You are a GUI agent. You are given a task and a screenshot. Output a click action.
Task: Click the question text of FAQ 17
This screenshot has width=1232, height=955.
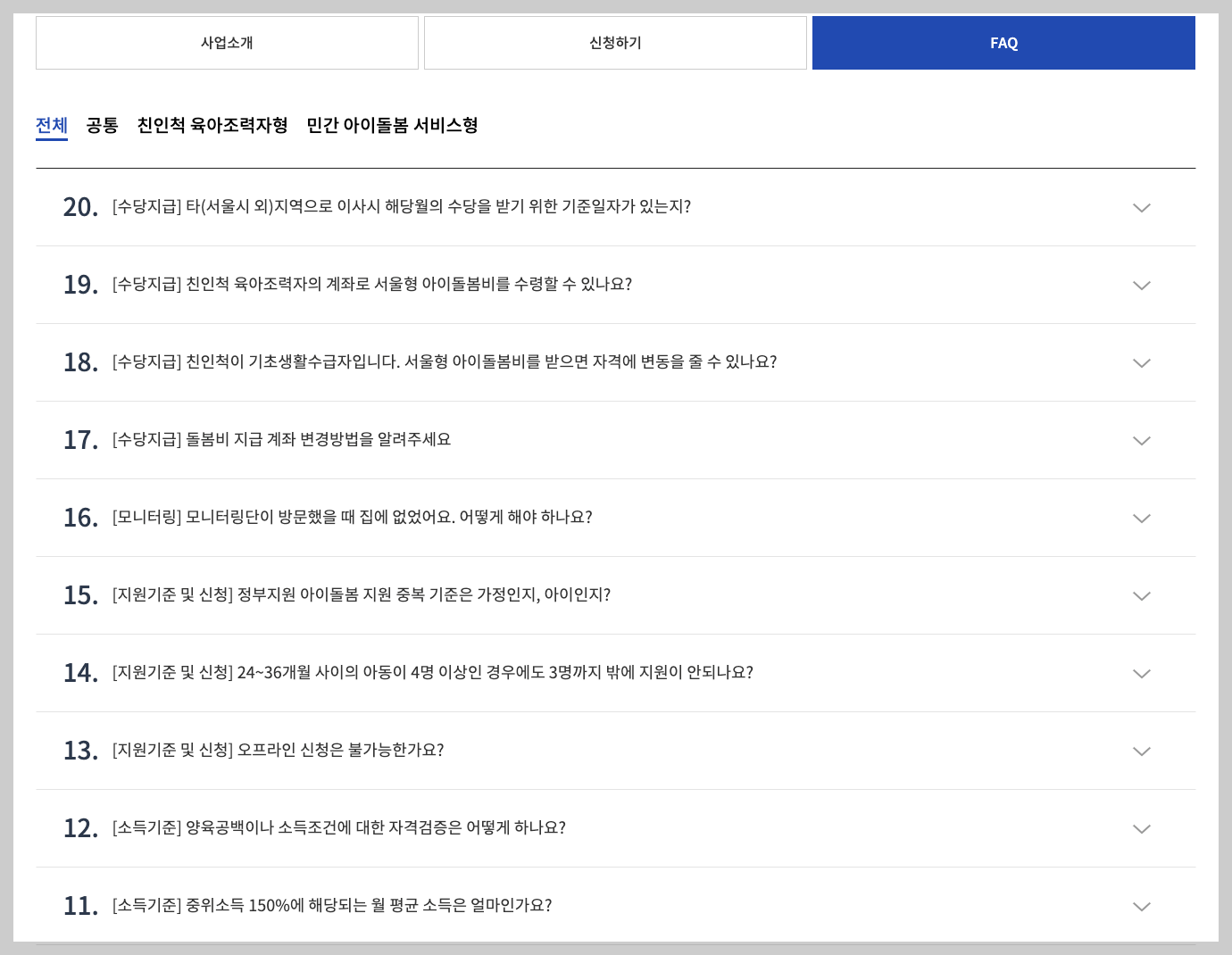[280, 440]
